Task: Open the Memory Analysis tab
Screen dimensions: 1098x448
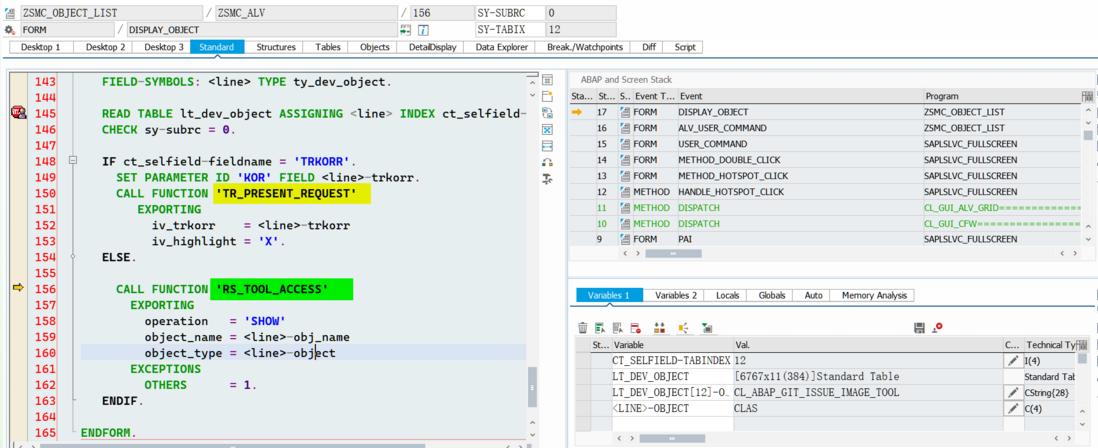Action: tap(874, 295)
